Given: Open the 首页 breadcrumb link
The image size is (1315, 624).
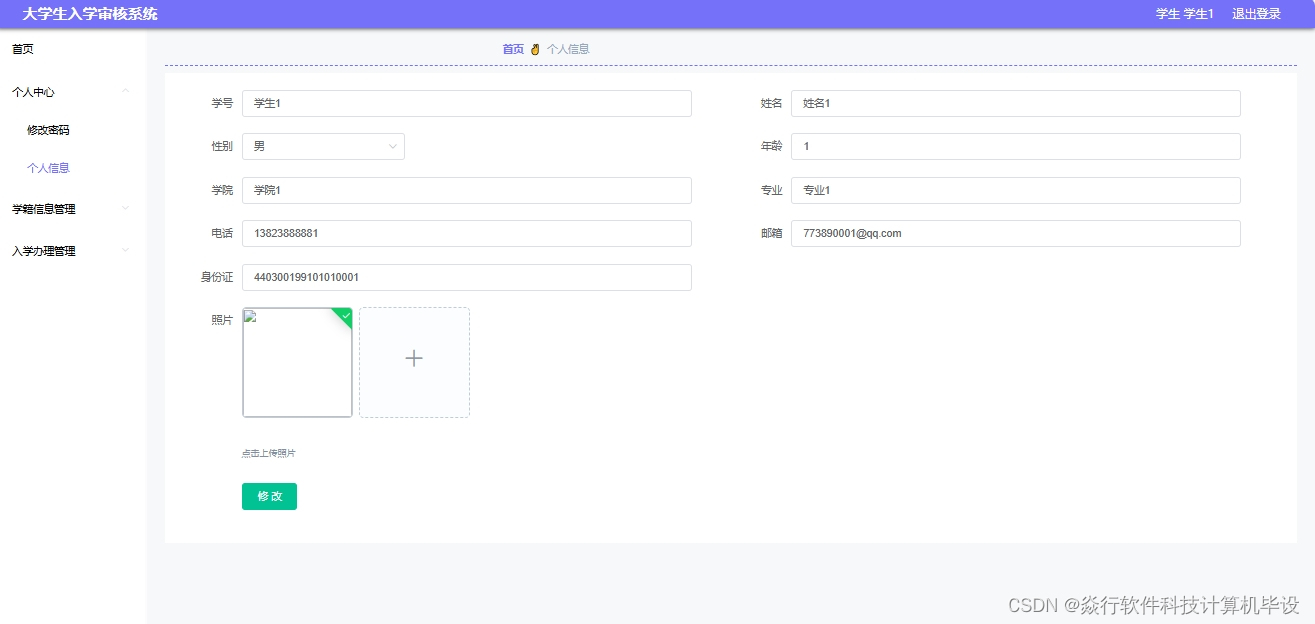Looking at the screenshot, I should coord(512,47).
